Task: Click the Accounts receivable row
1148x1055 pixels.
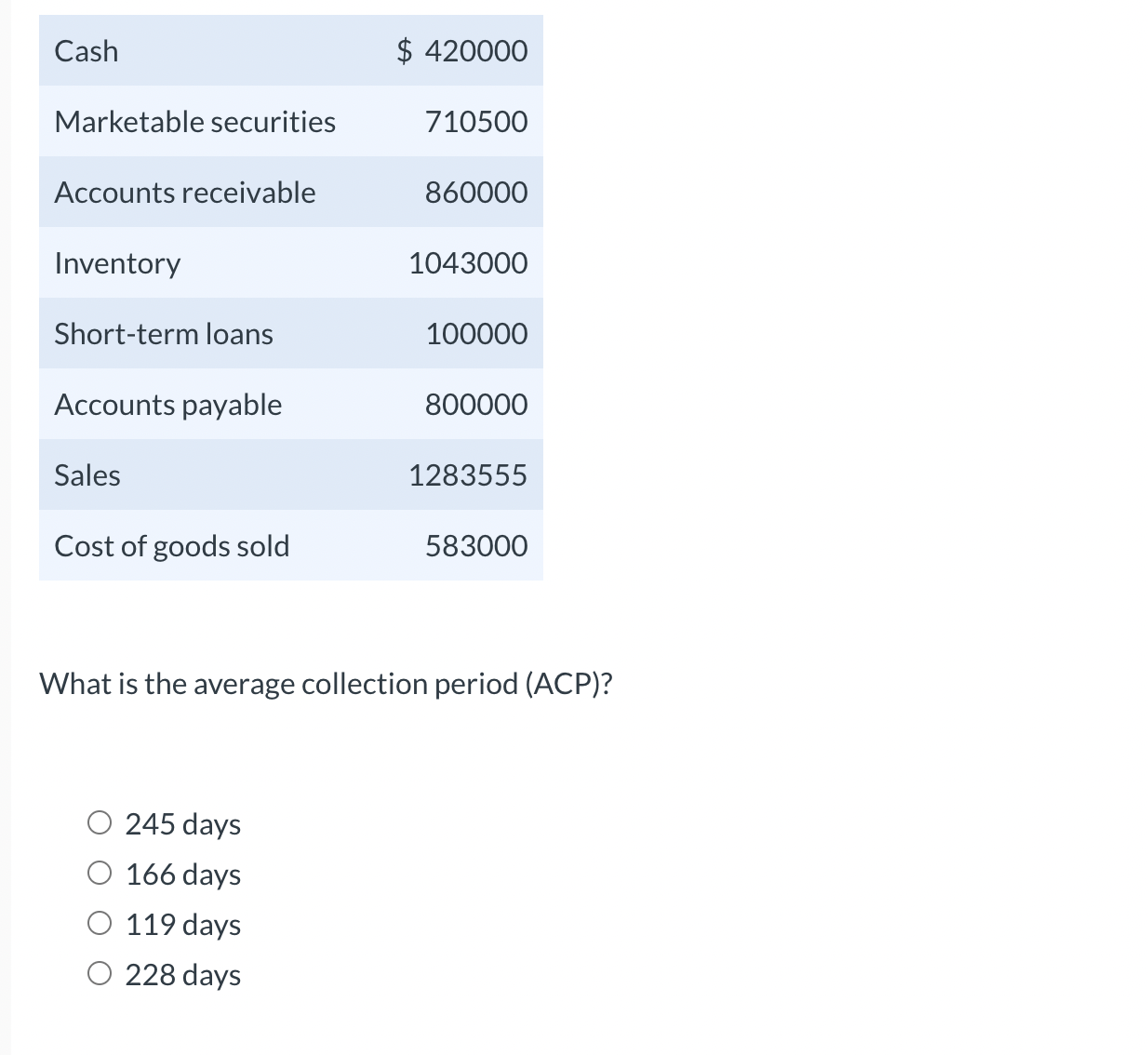Action: pyautogui.click(x=290, y=193)
